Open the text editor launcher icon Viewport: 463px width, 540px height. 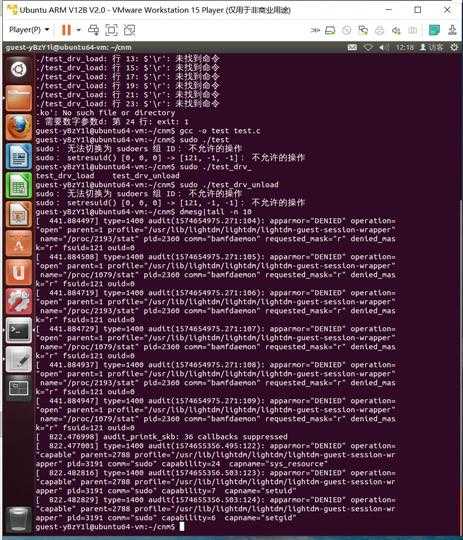pyautogui.click(x=19, y=359)
